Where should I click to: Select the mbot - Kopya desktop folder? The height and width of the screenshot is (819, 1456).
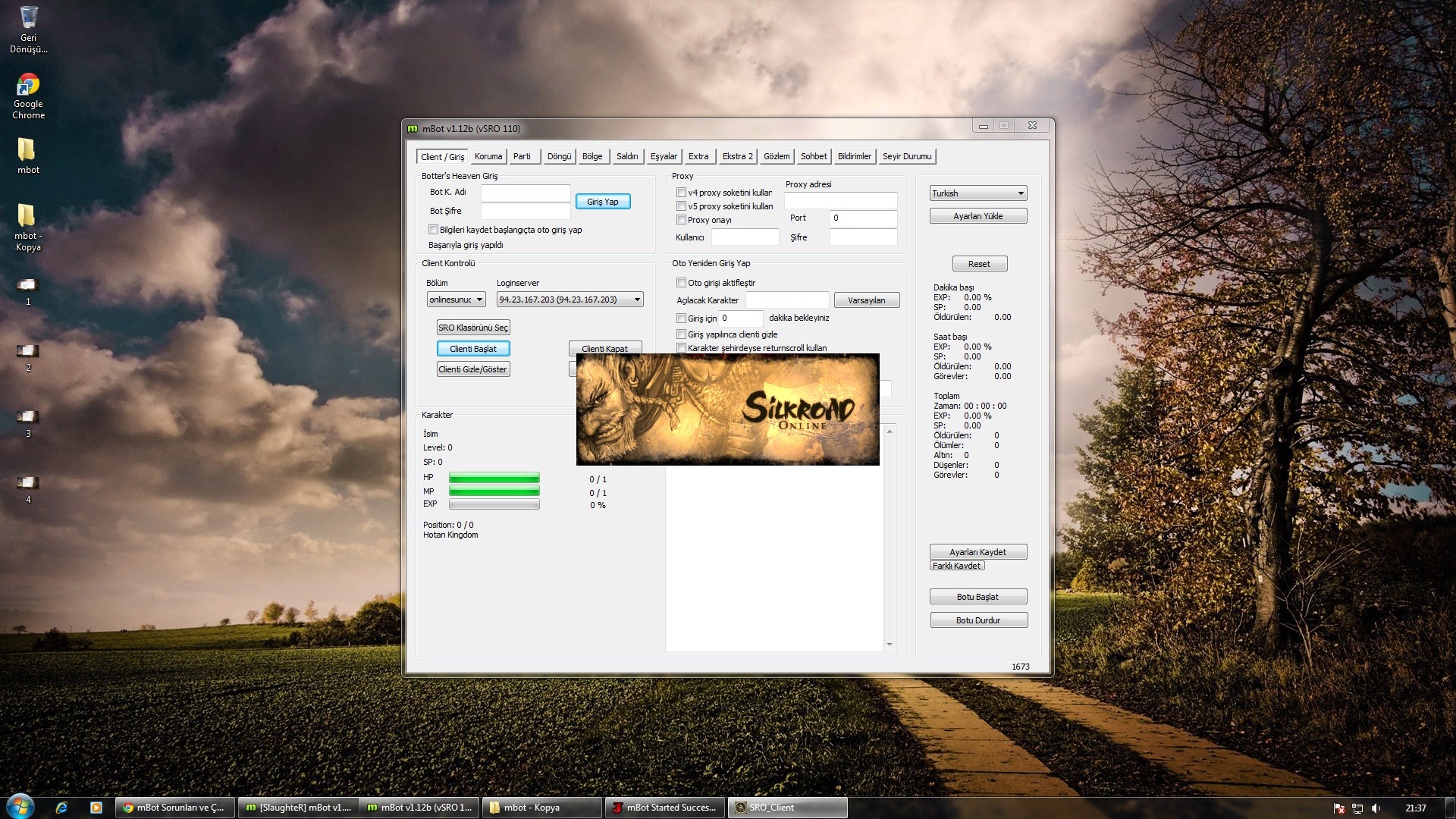(28, 227)
